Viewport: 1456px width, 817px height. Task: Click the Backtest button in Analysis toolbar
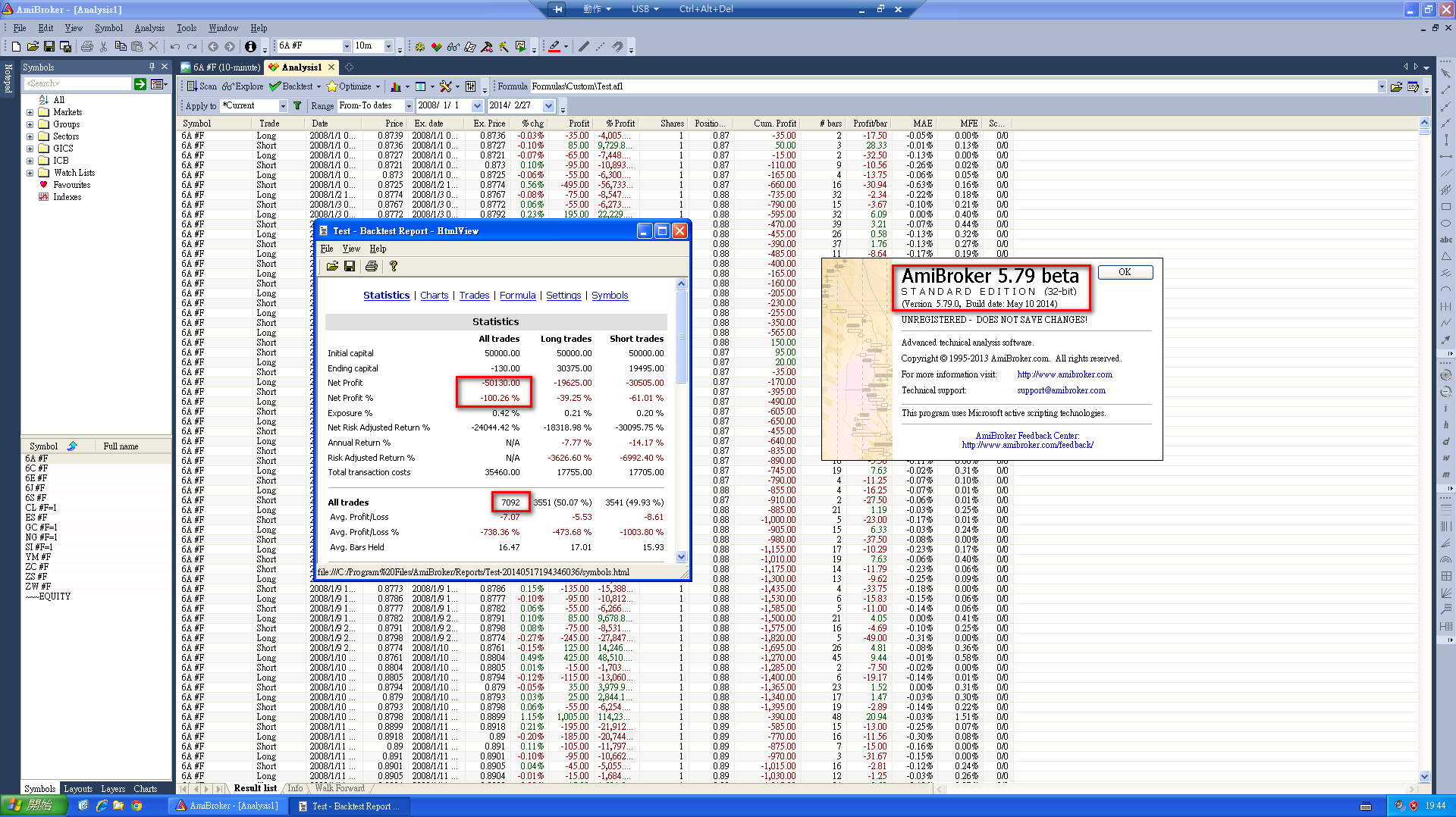click(x=291, y=86)
